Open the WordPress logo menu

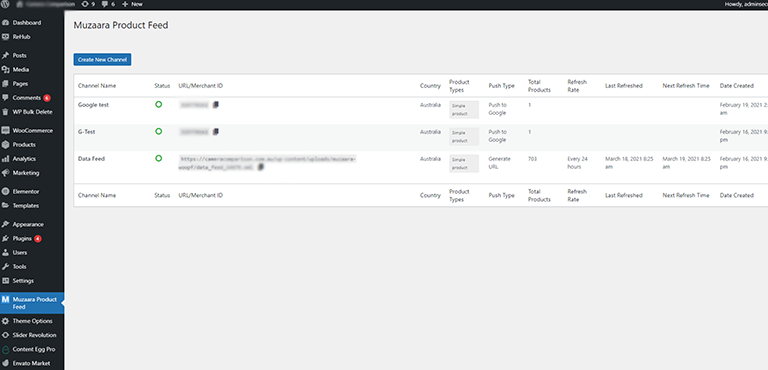6,4
